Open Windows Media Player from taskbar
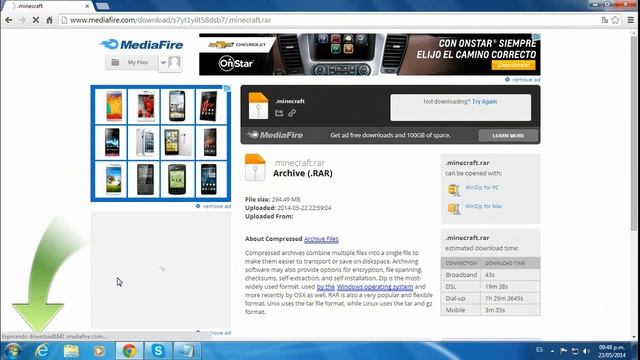The height and width of the screenshot is (360, 640). tap(99, 351)
